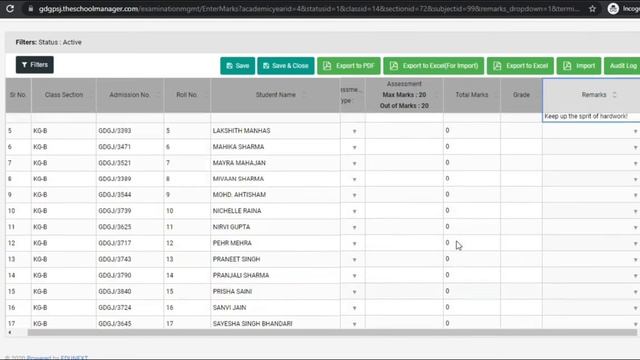Click the 'Status : Active' filter text
Viewport: 640px width, 360px height.
[x=60, y=42]
